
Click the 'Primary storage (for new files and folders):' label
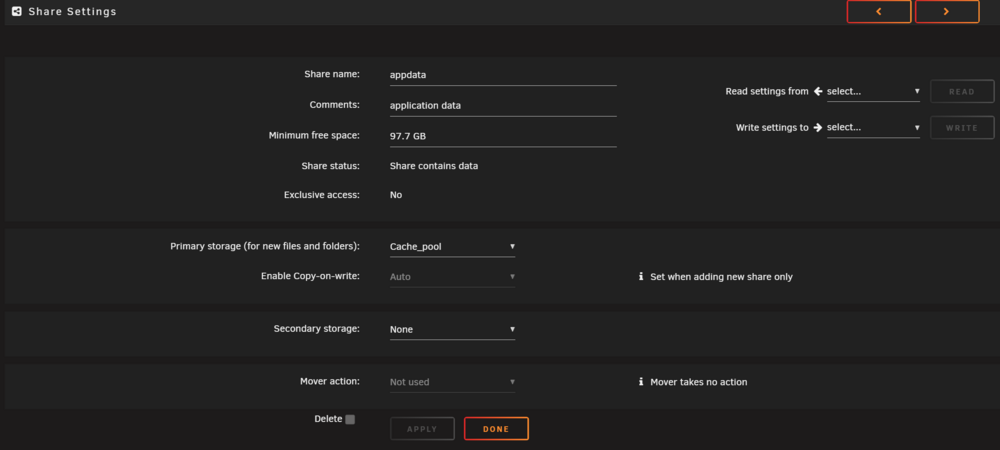pyautogui.click(x=265, y=246)
